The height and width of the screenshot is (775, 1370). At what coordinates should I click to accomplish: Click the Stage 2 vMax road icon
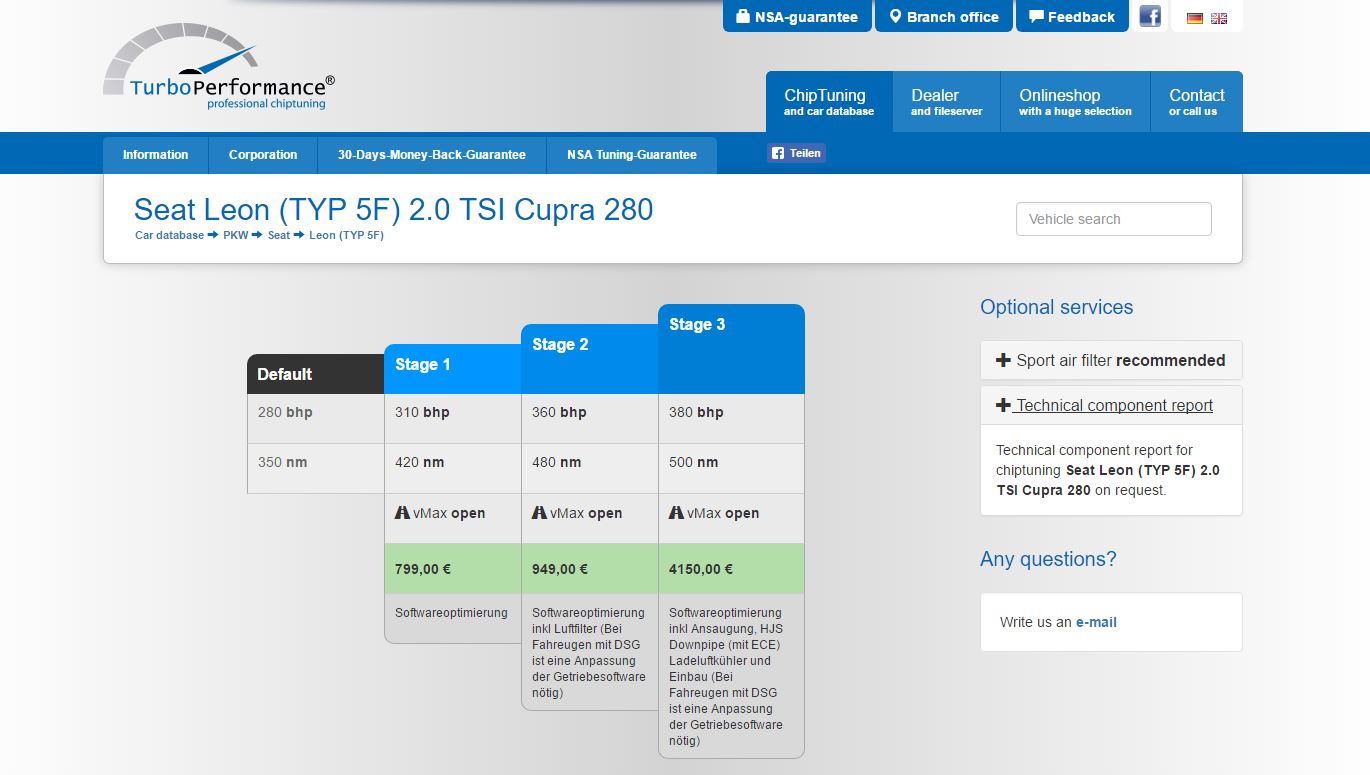(539, 512)
